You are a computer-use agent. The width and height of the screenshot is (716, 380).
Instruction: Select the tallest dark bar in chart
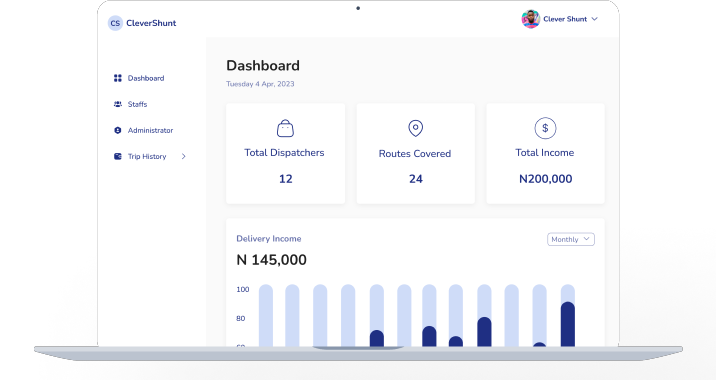coord(568,324)
